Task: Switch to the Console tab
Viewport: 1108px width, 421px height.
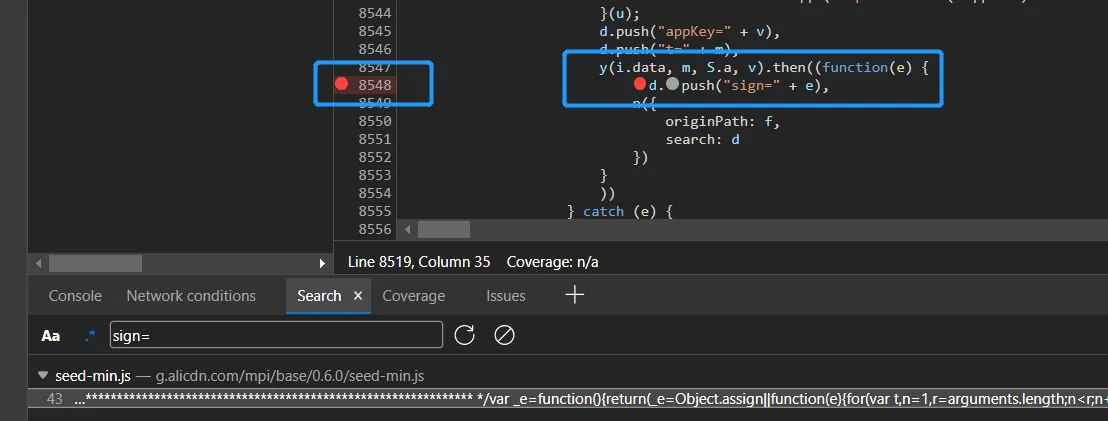Action: point(75,296)
